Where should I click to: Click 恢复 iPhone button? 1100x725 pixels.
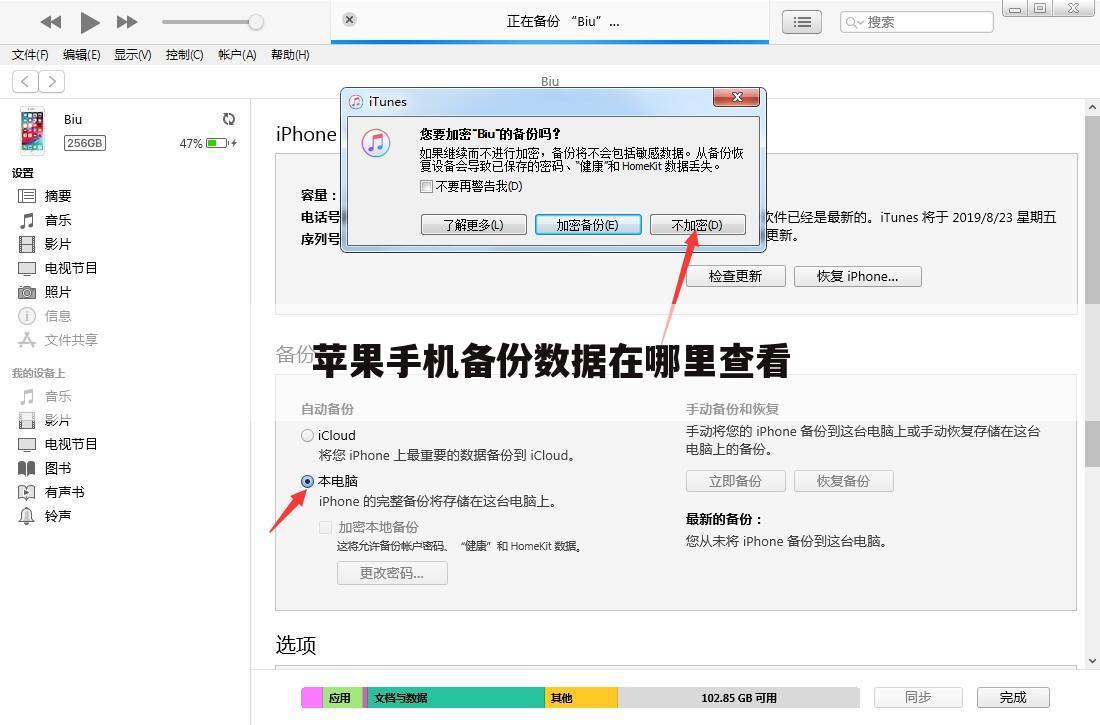coord(857,276)
